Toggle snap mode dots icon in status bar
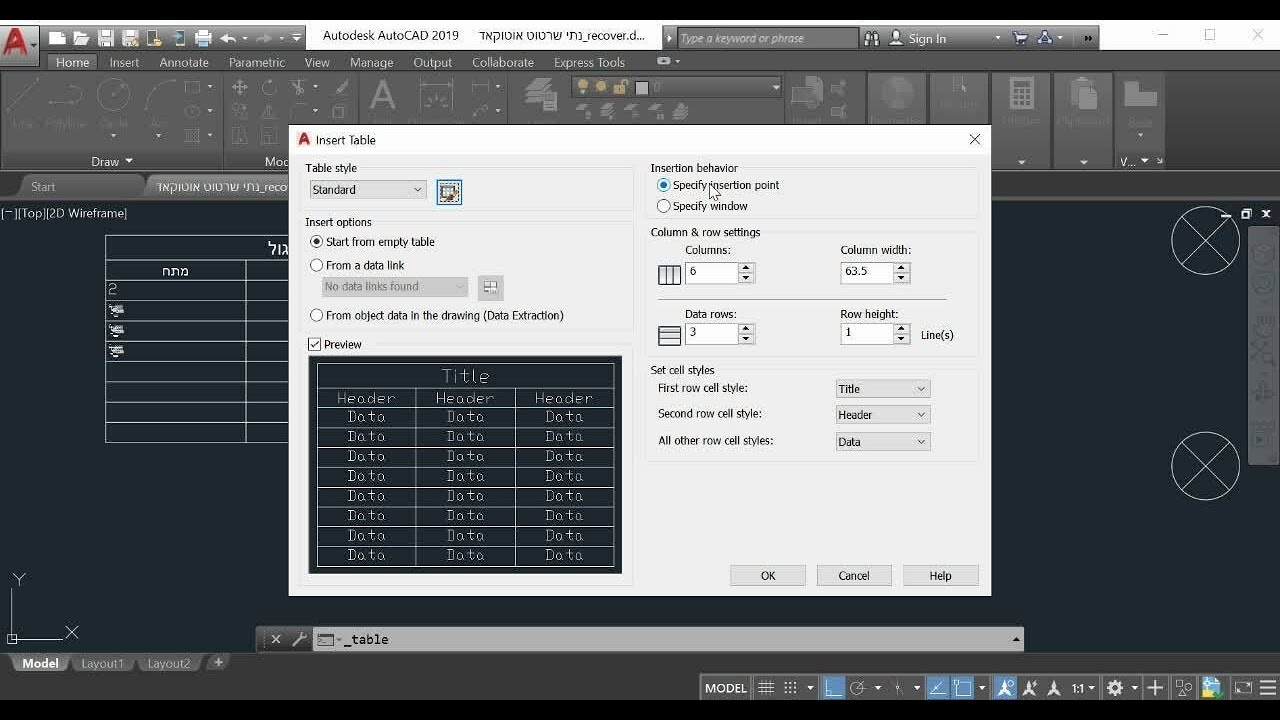This screenshot has height=720, width=1280. point(790,688)
